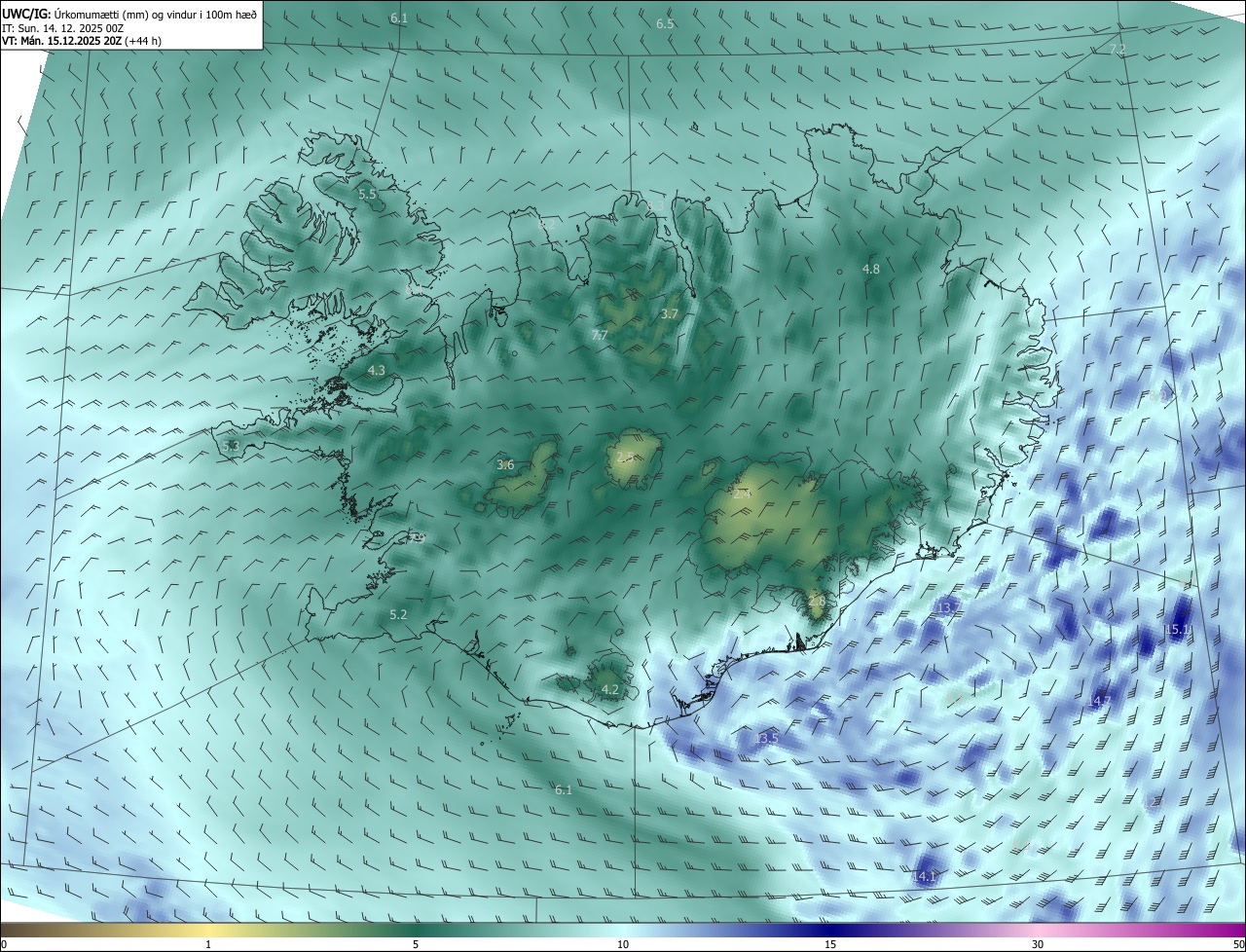Image resolution: width=1246 pixels, height=952 pixels.
Task: Click the '3.7' value label on the map
Action: pos(669,313)
